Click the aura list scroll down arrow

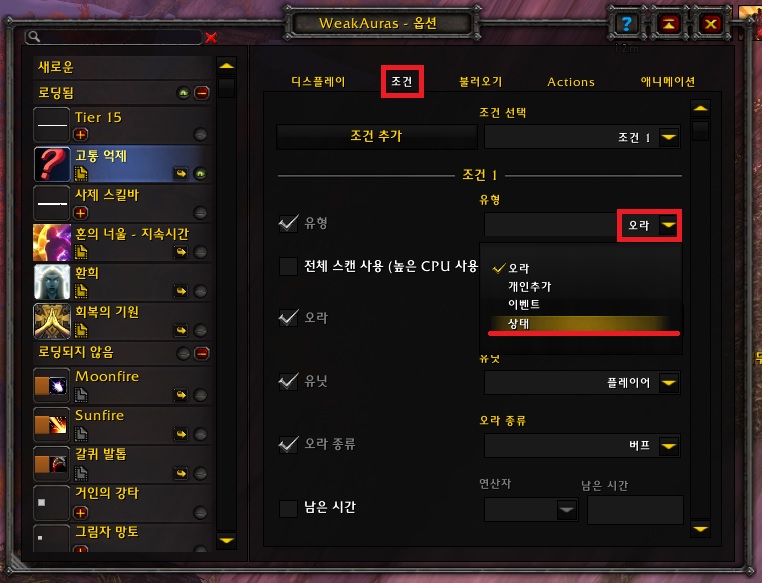pyautogui.click(x=226, y=540)
